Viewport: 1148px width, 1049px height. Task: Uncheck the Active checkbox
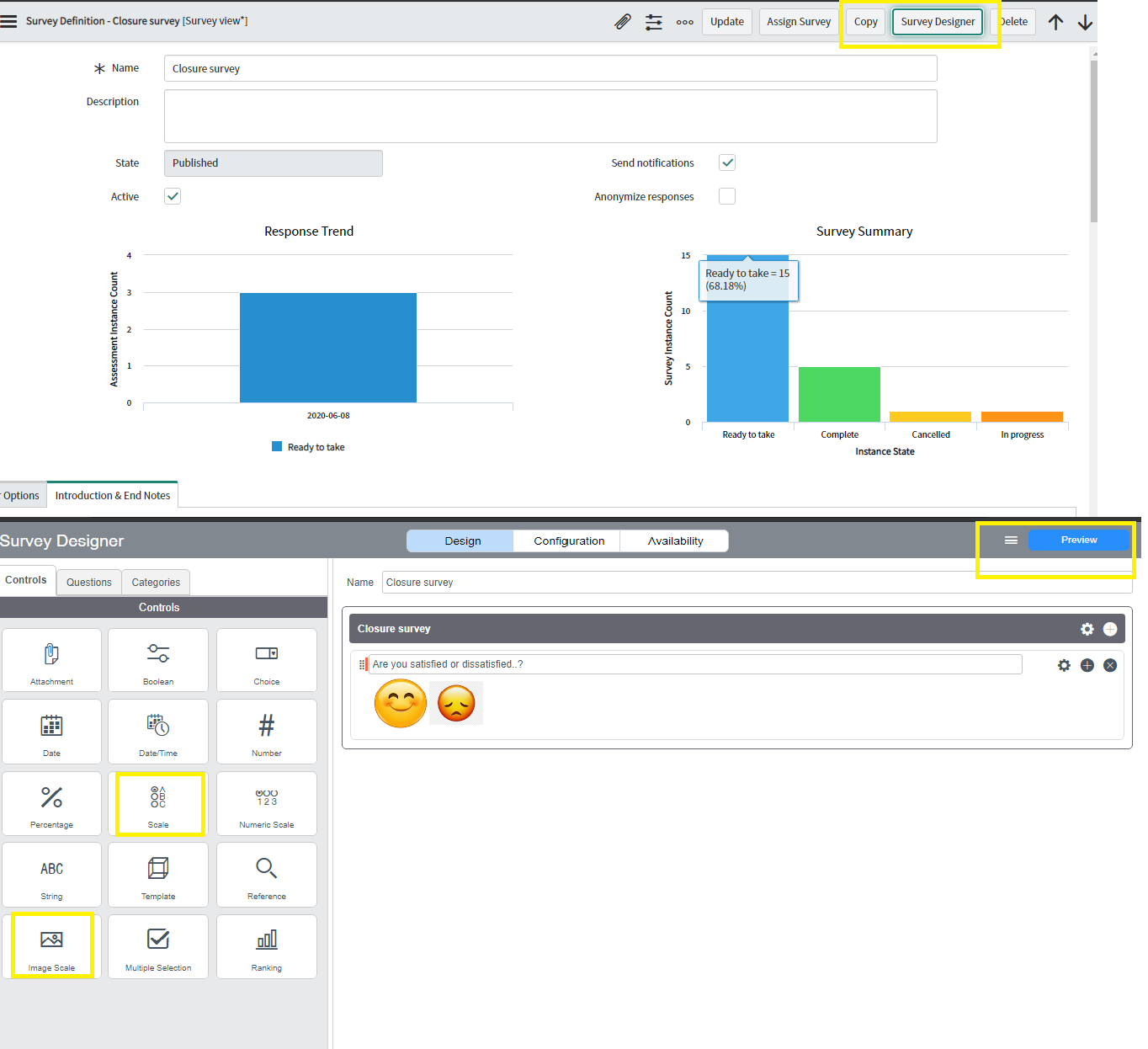172,195
